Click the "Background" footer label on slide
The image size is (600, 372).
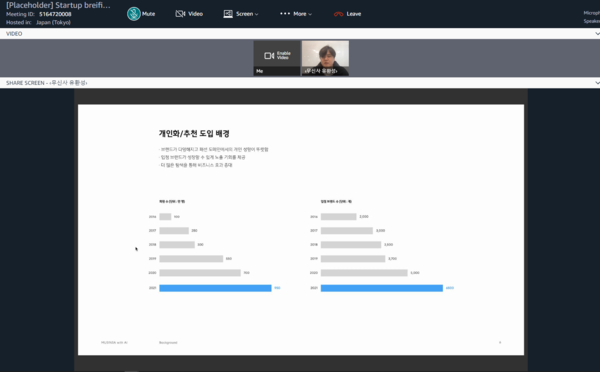(168, 343)
